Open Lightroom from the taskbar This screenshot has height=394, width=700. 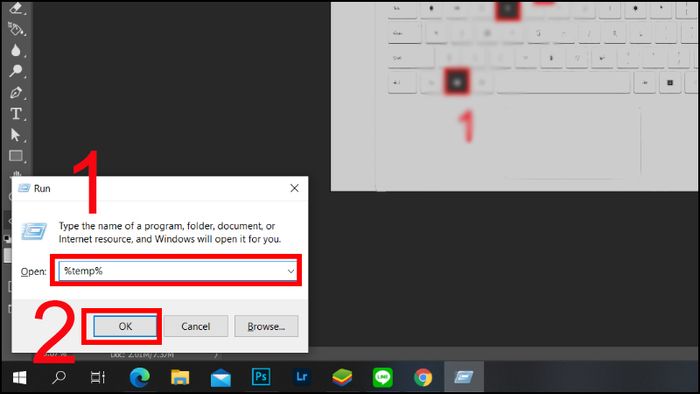tap(302, 377)
